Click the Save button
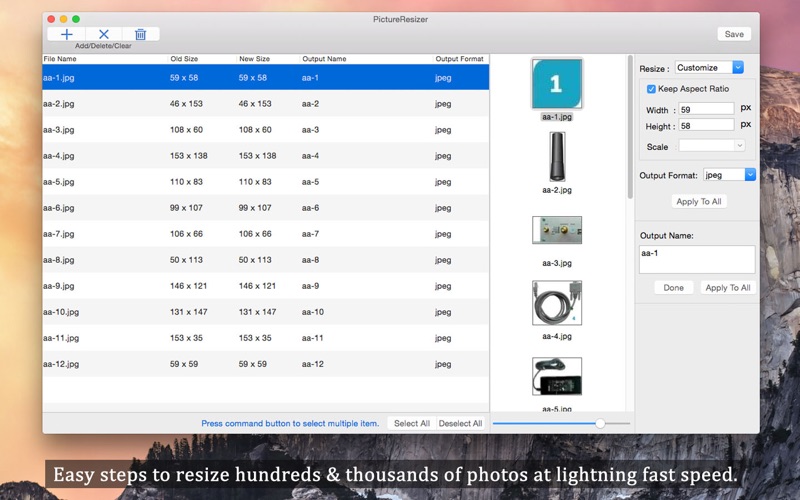This screenshot has height=500, width=800. coord(734,34)
